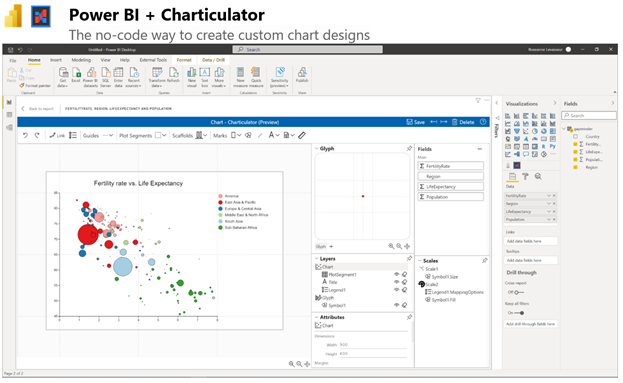Pin the Scales panel
The image size is (623, 383).
click(485, 261)
